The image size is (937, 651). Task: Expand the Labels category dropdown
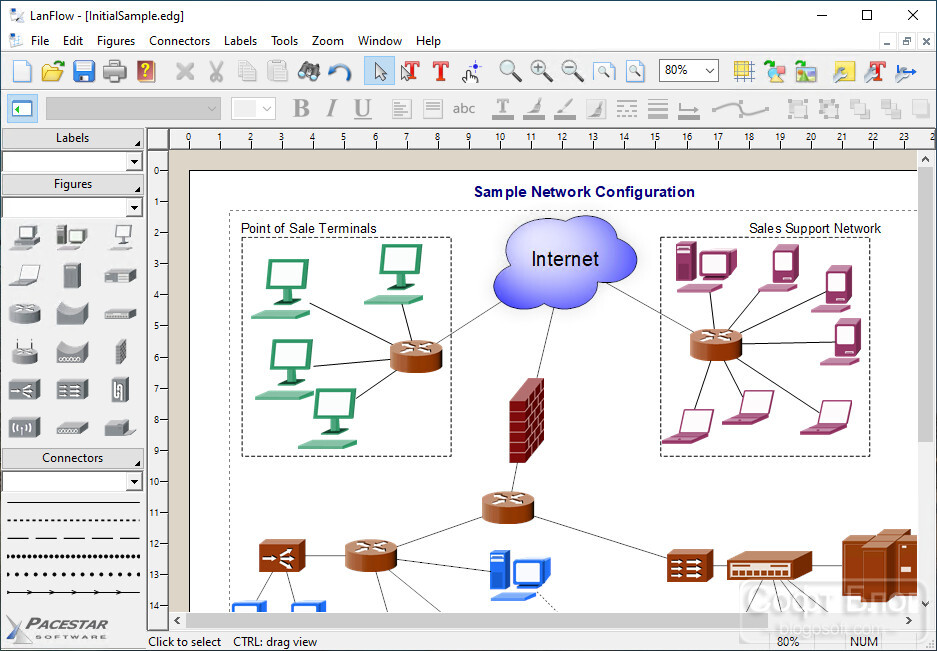click(134, 161)
